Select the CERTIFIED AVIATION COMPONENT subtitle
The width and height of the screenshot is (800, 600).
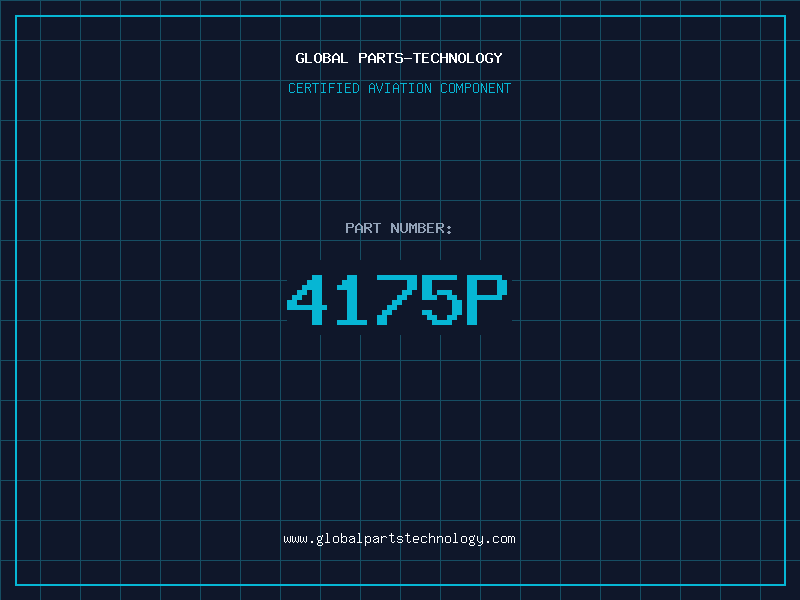[399, 88]
